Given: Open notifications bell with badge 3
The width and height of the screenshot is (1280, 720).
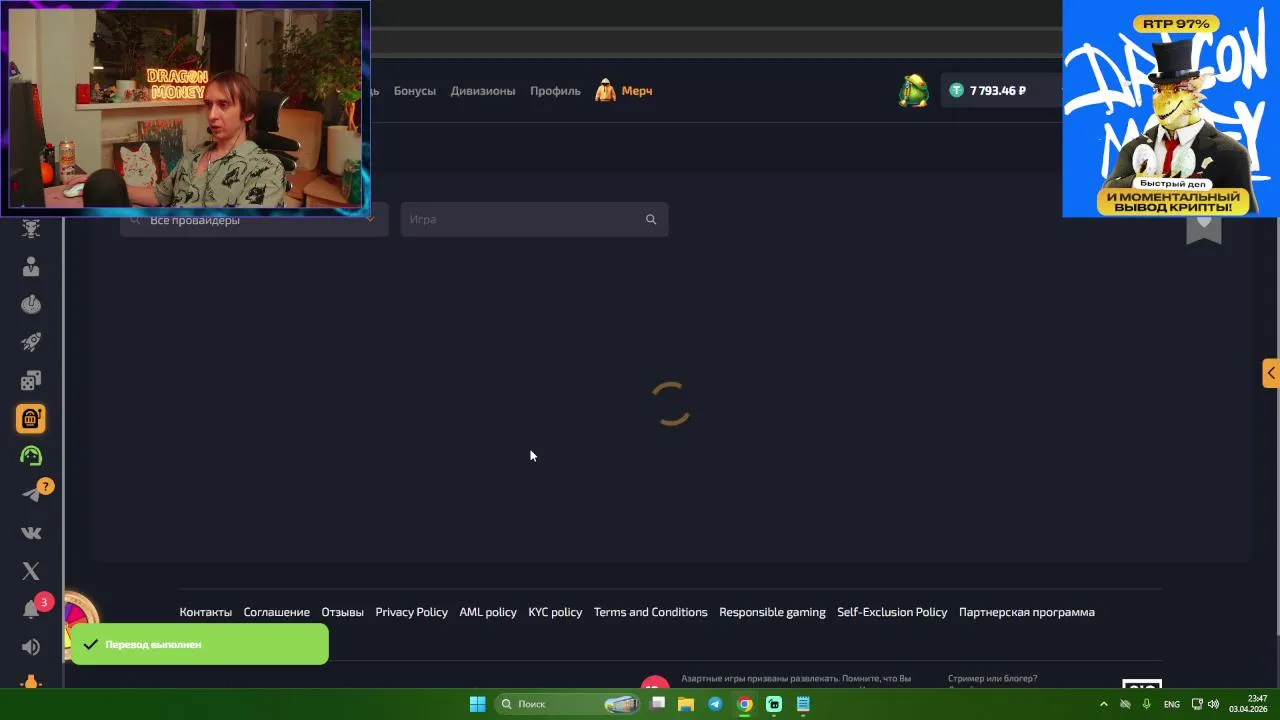Looking at the screenshot, I should point(31,609).
